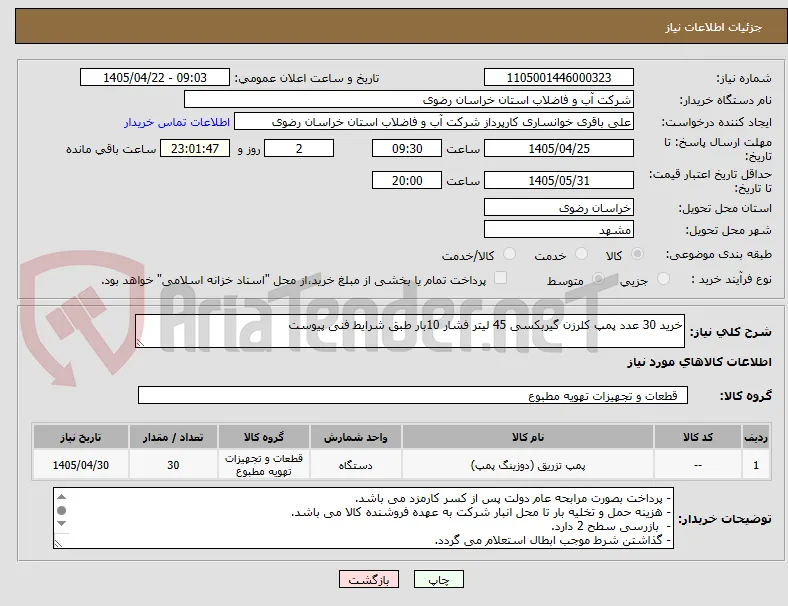Click the شرح کلی نیاز label

pos(730,332)
